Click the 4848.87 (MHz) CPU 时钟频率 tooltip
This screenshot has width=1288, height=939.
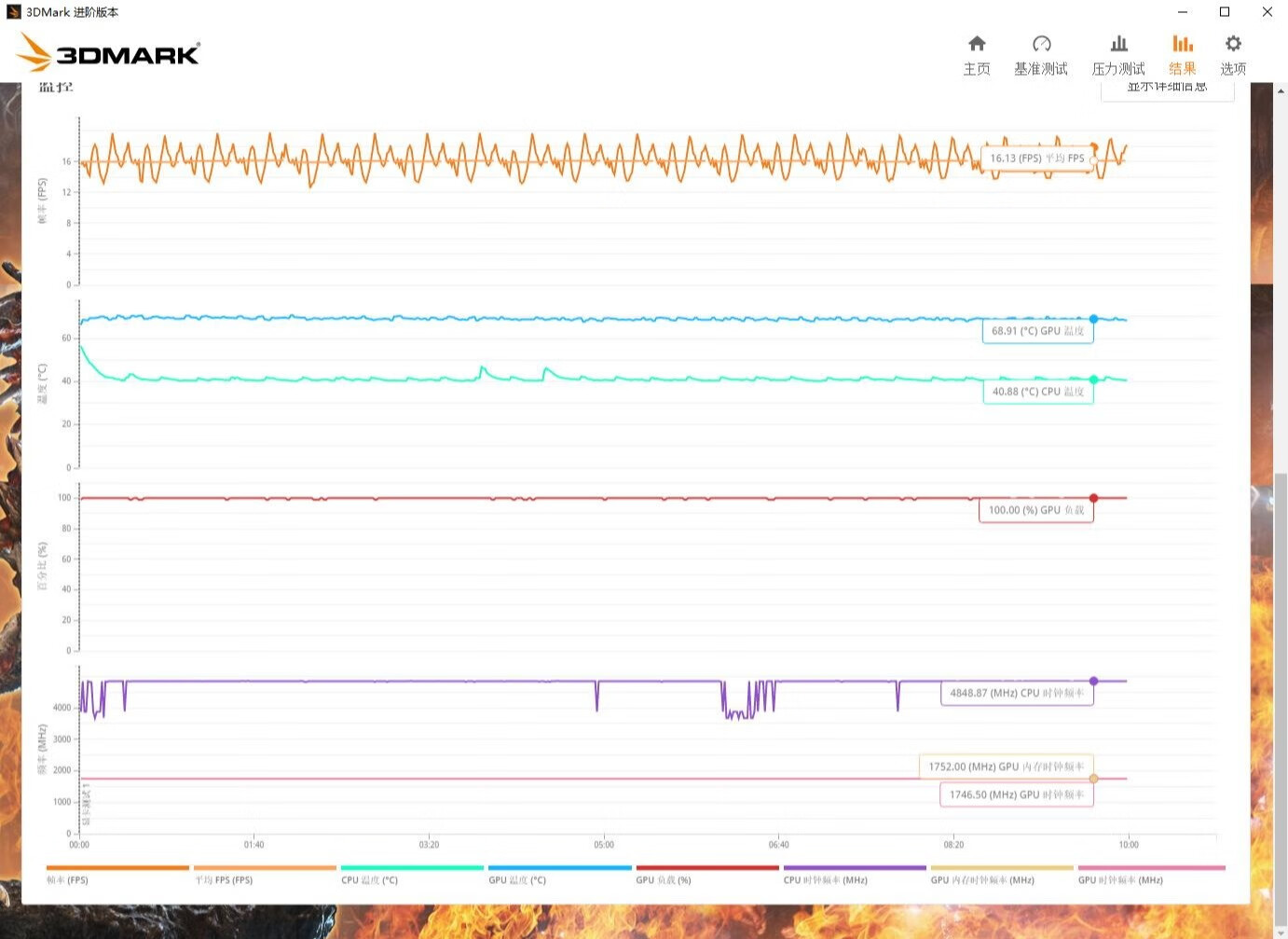tap(1017, 693)
